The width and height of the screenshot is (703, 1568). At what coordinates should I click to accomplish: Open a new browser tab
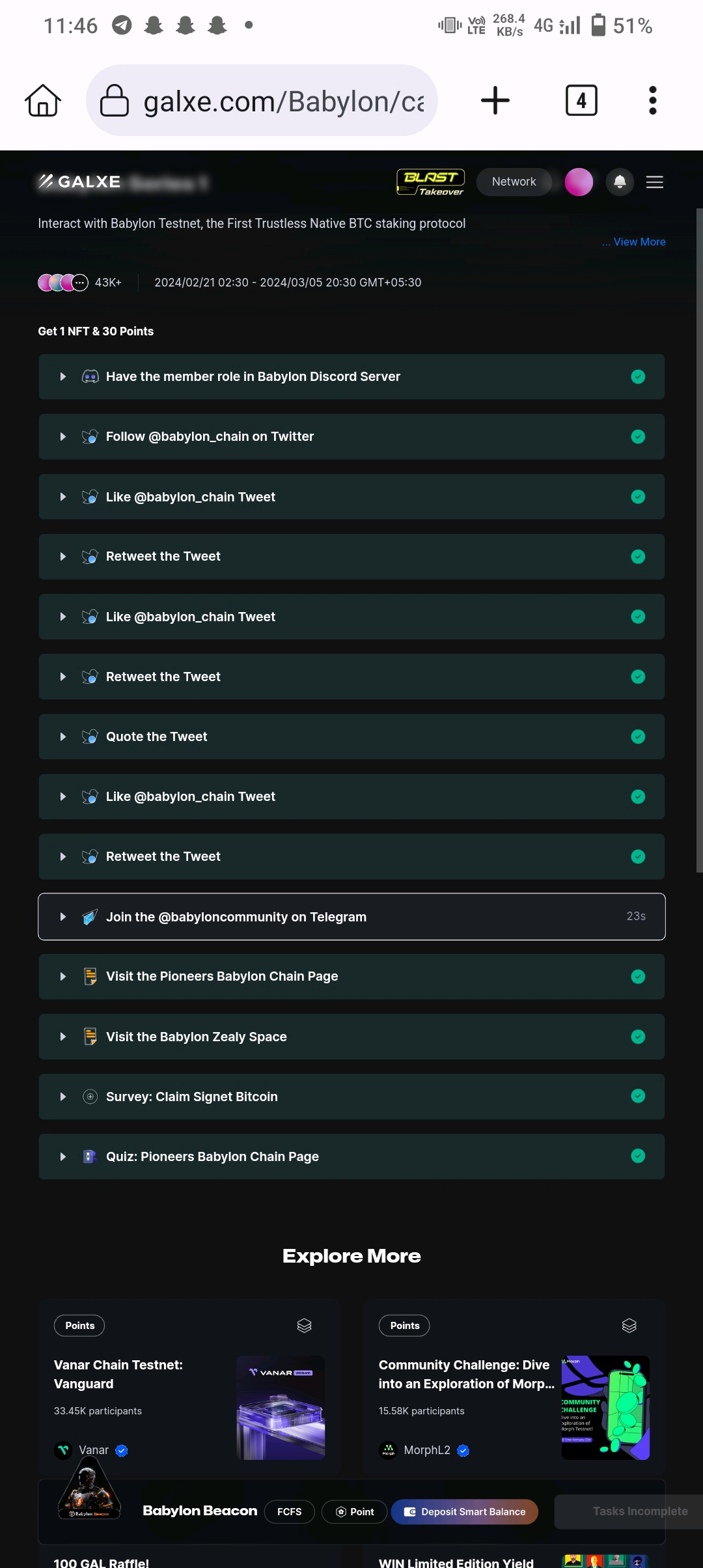point(495,101)
